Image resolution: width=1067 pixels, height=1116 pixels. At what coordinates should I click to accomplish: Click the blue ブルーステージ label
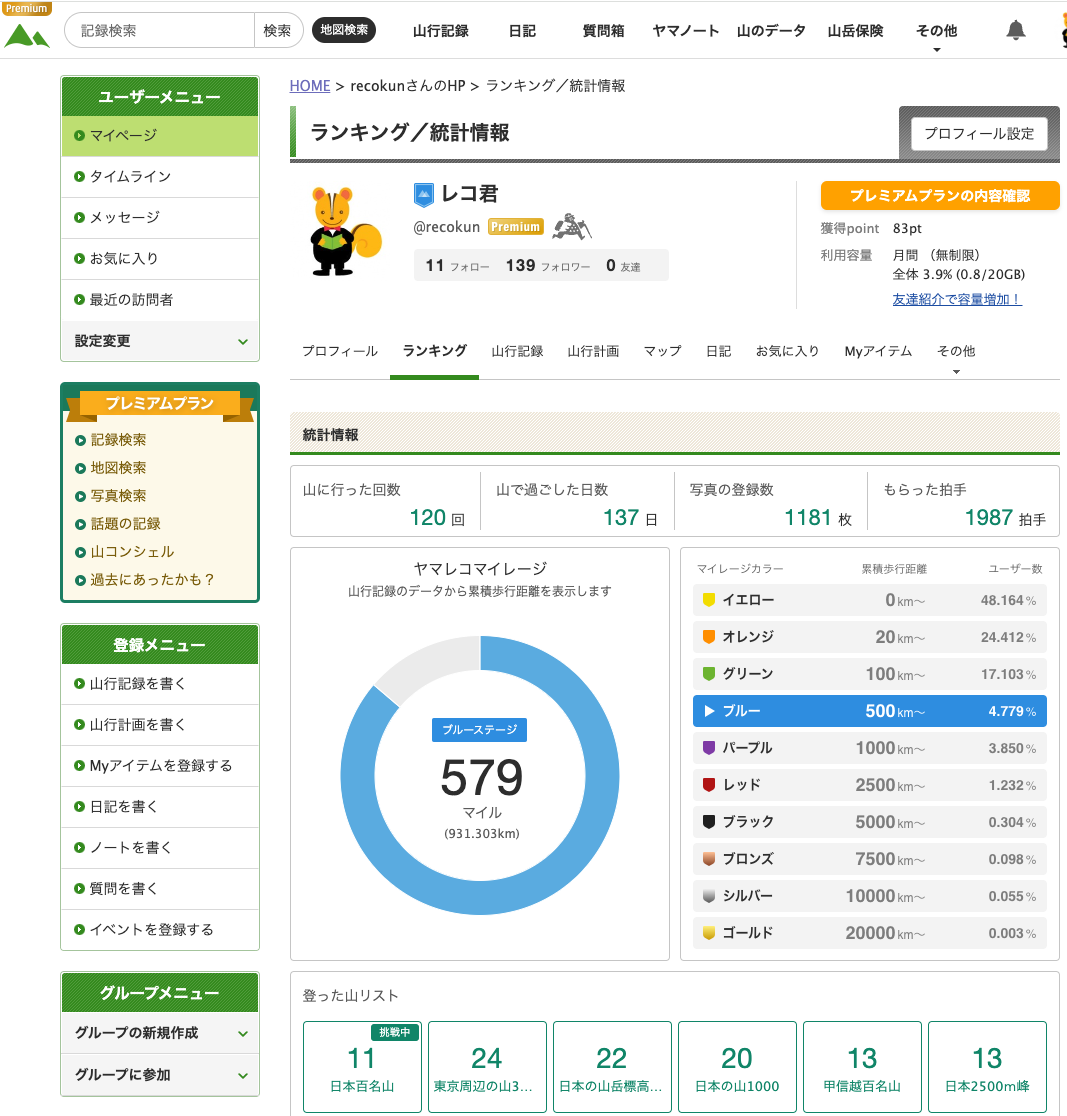point(480,730)
